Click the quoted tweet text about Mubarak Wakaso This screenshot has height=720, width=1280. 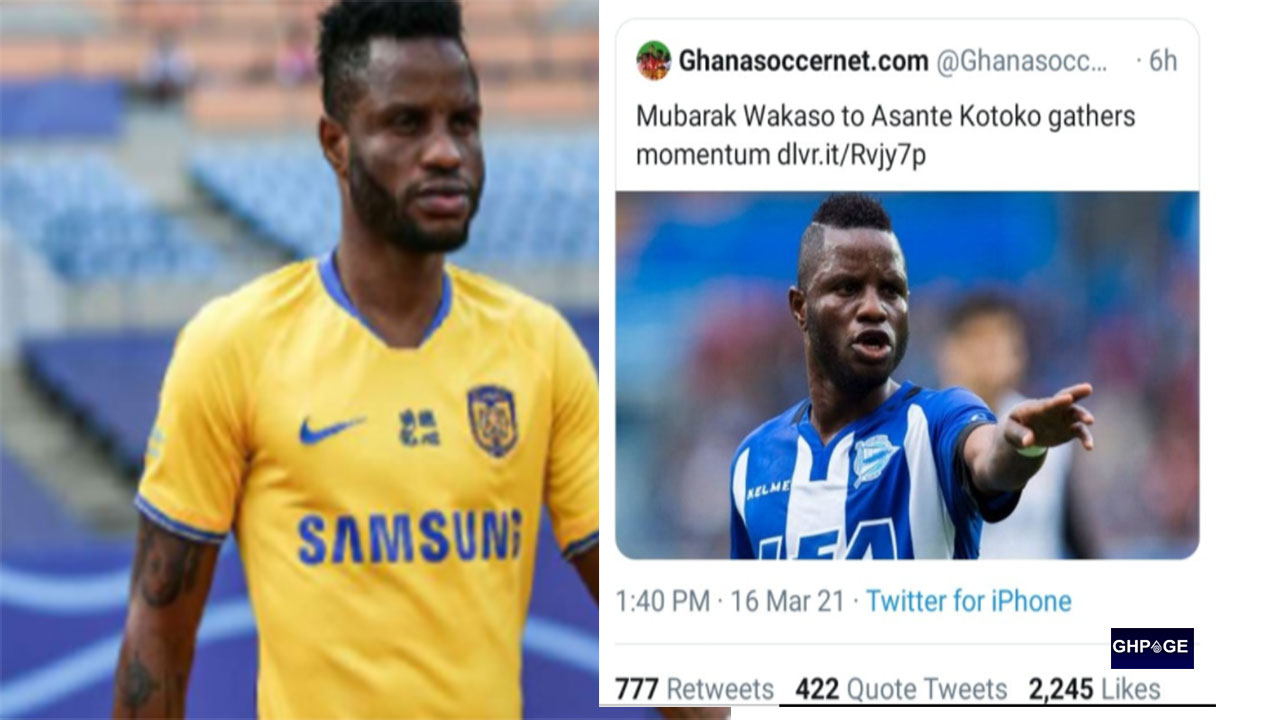(886, 136)
